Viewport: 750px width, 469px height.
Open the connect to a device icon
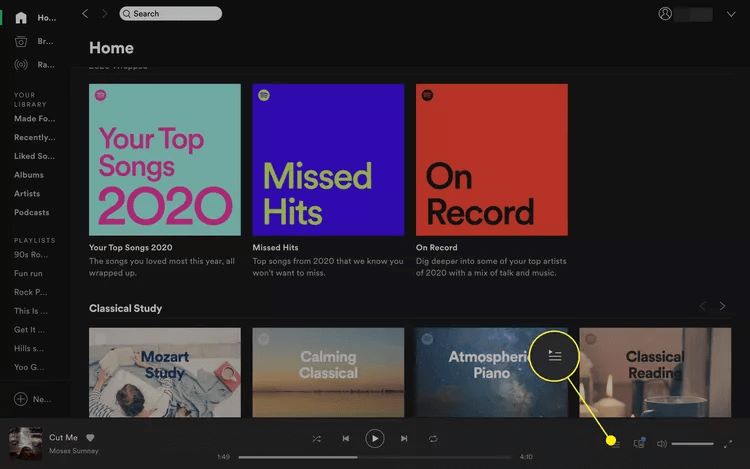640,443
